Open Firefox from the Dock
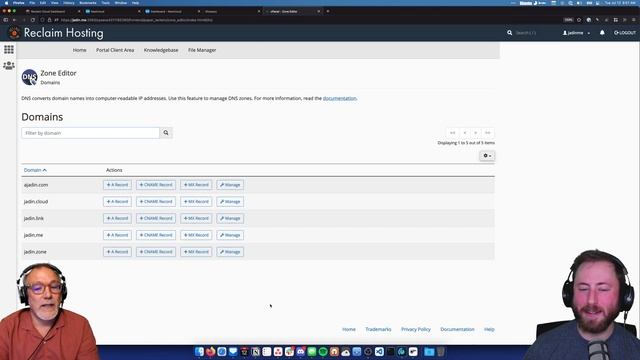The image size is (640, 360). pos(211,351)
